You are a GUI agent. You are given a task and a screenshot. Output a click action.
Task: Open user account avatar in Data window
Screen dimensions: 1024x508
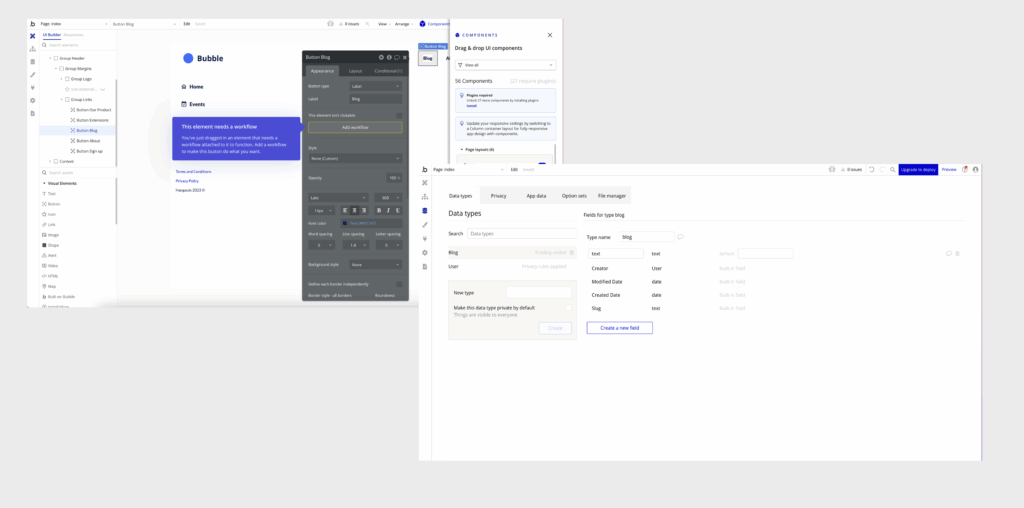point(976,169)
